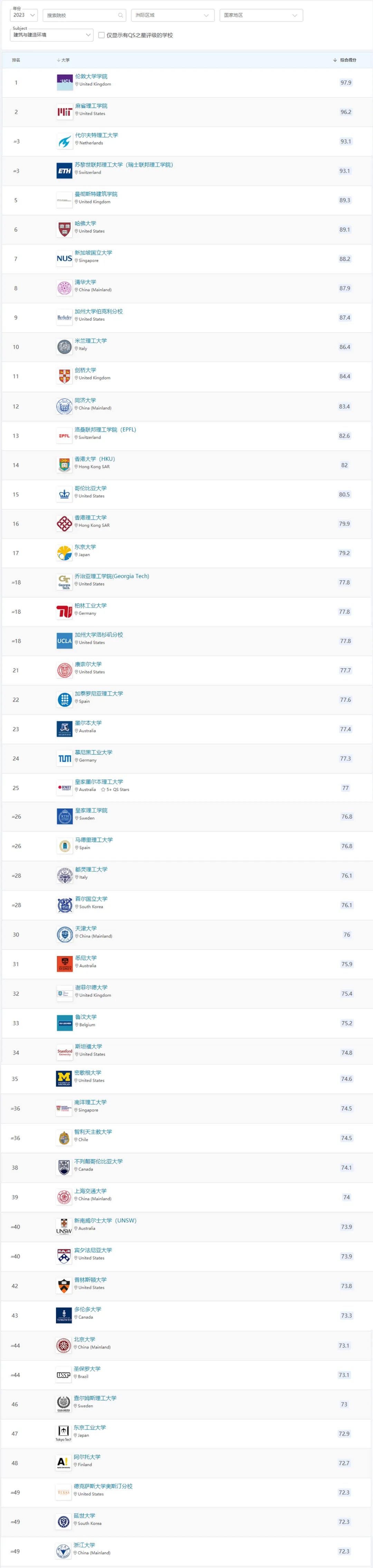Sort by the 大学 column header
This screenshot has height=1568, width=373.
point(63,60)
